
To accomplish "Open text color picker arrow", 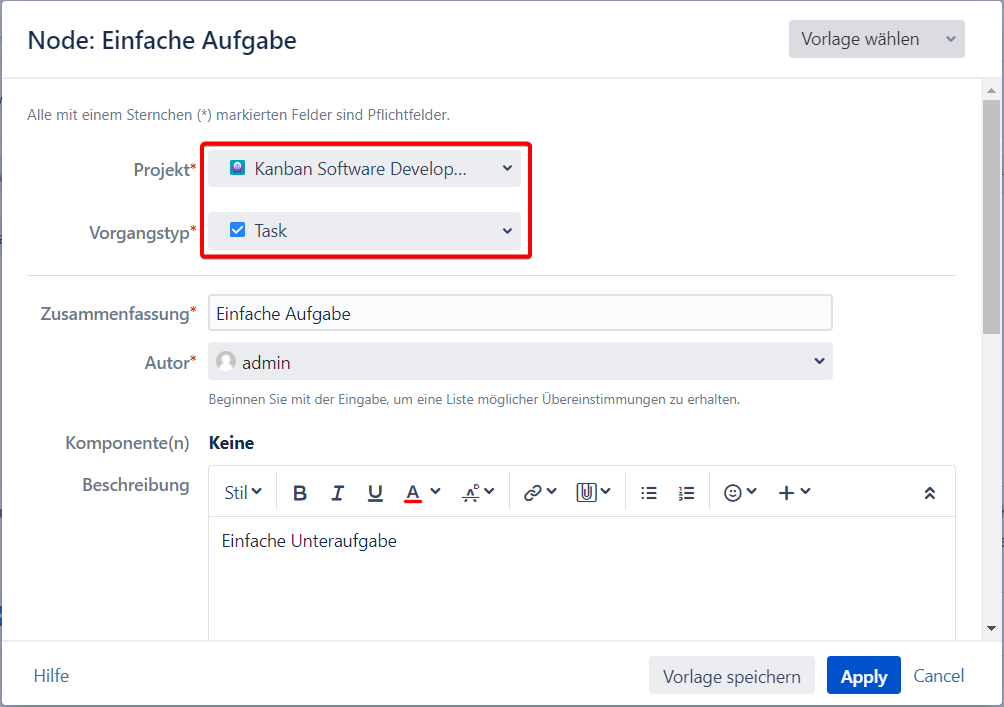I will [435, 492].
